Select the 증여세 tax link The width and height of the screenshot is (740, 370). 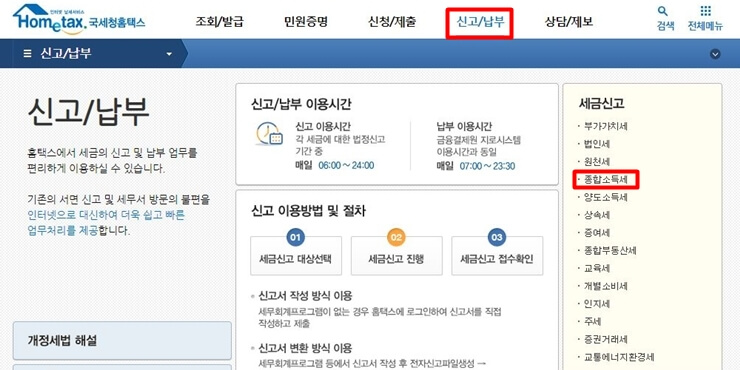(x=597, y=233)
